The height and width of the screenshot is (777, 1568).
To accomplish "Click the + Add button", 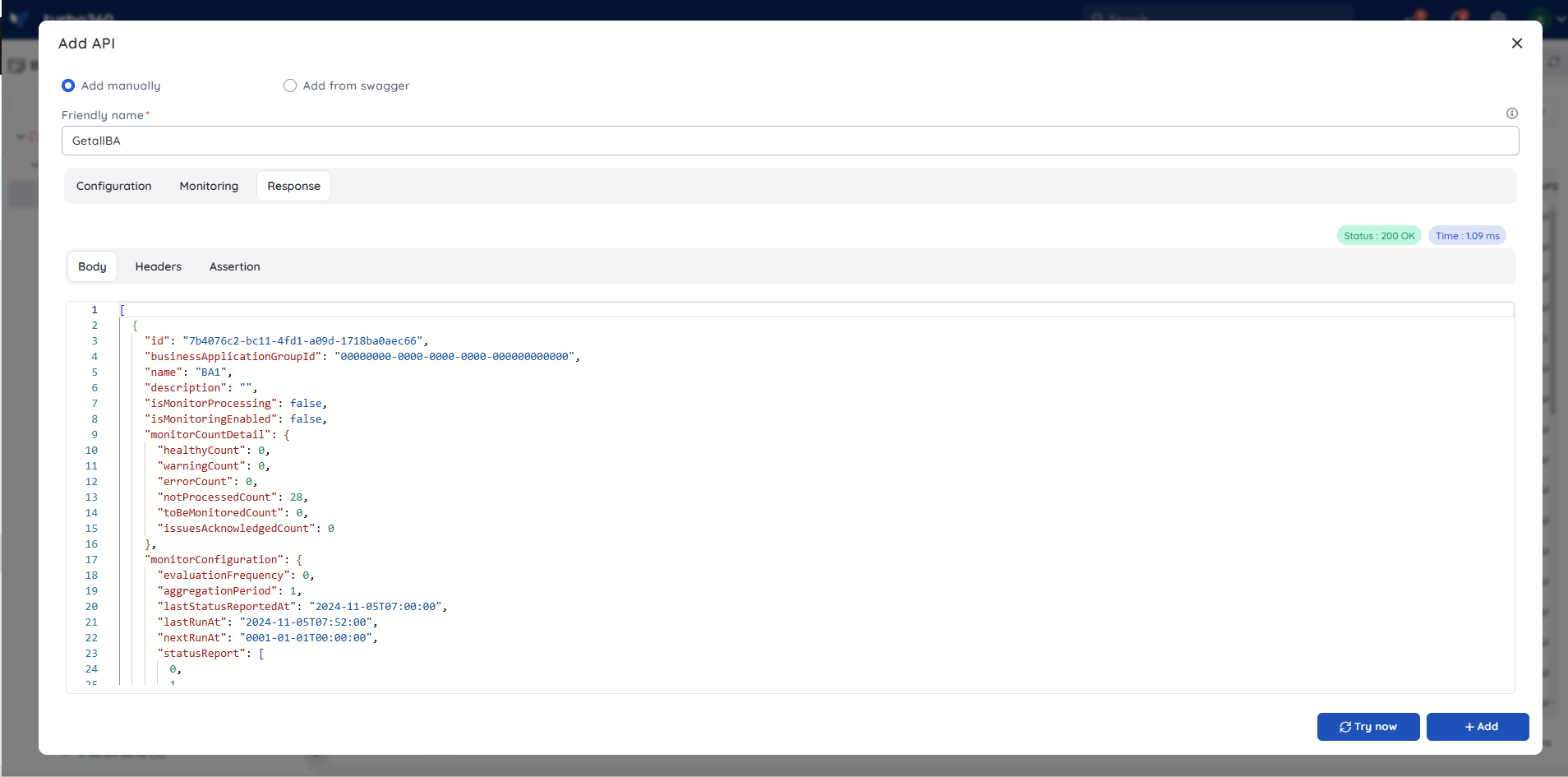I will (1477, 727).
